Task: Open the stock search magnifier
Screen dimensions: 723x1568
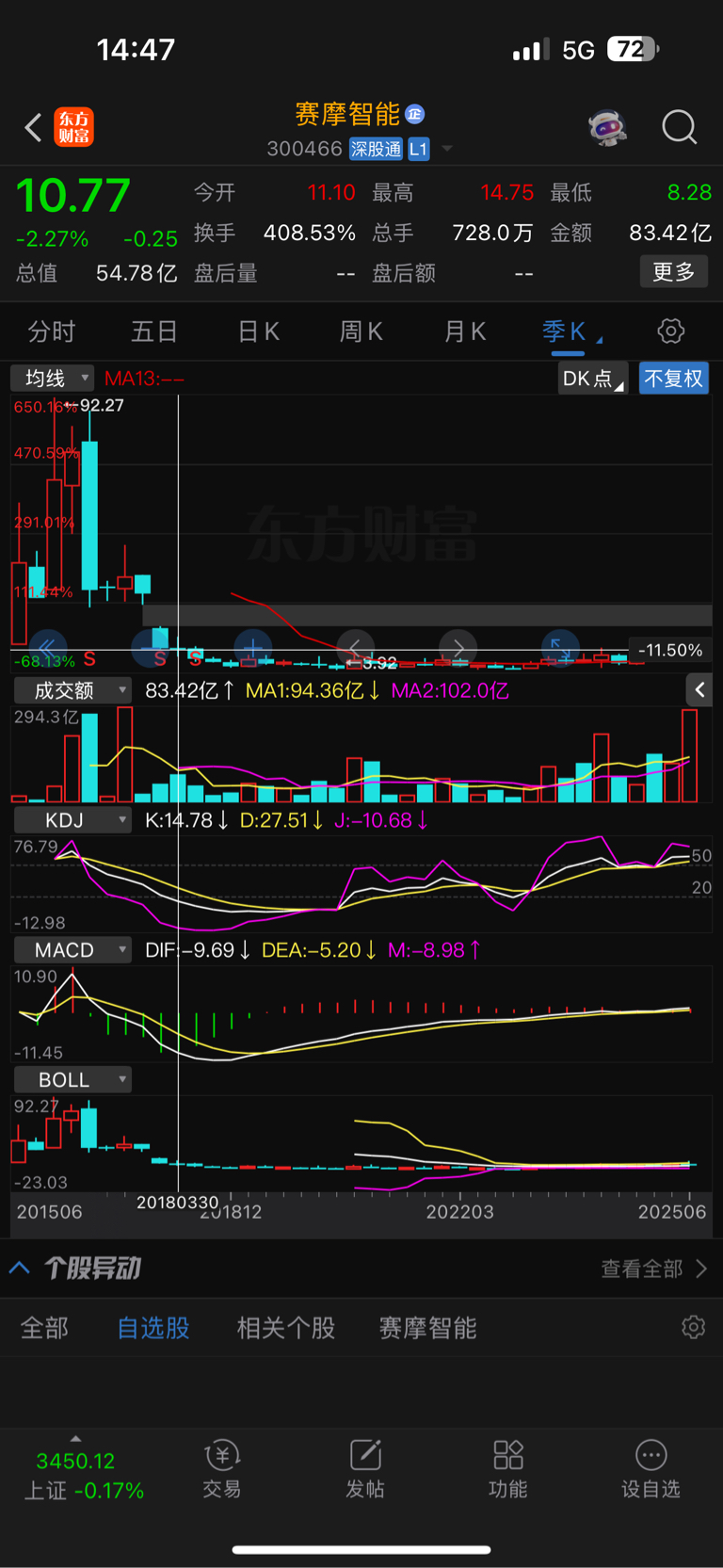Action: tap(679, 127)
